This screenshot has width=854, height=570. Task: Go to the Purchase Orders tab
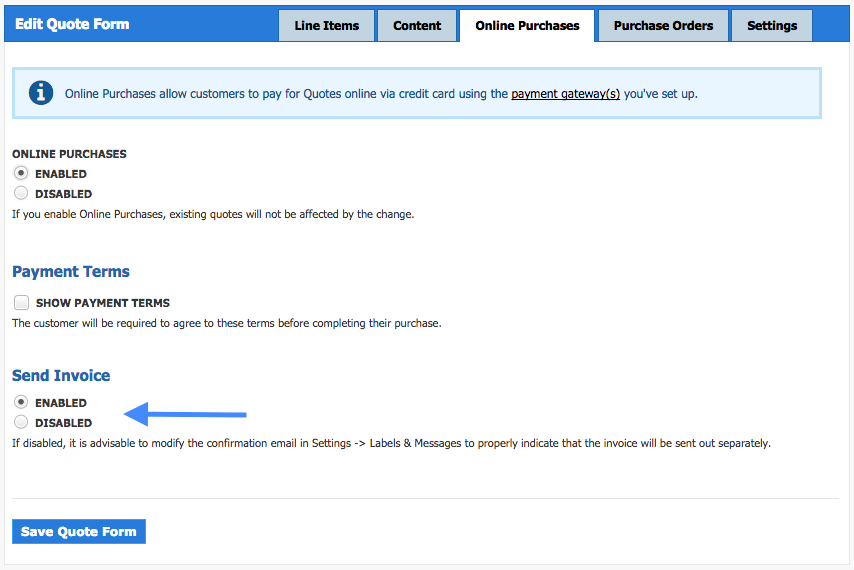(x=663, y=26)
